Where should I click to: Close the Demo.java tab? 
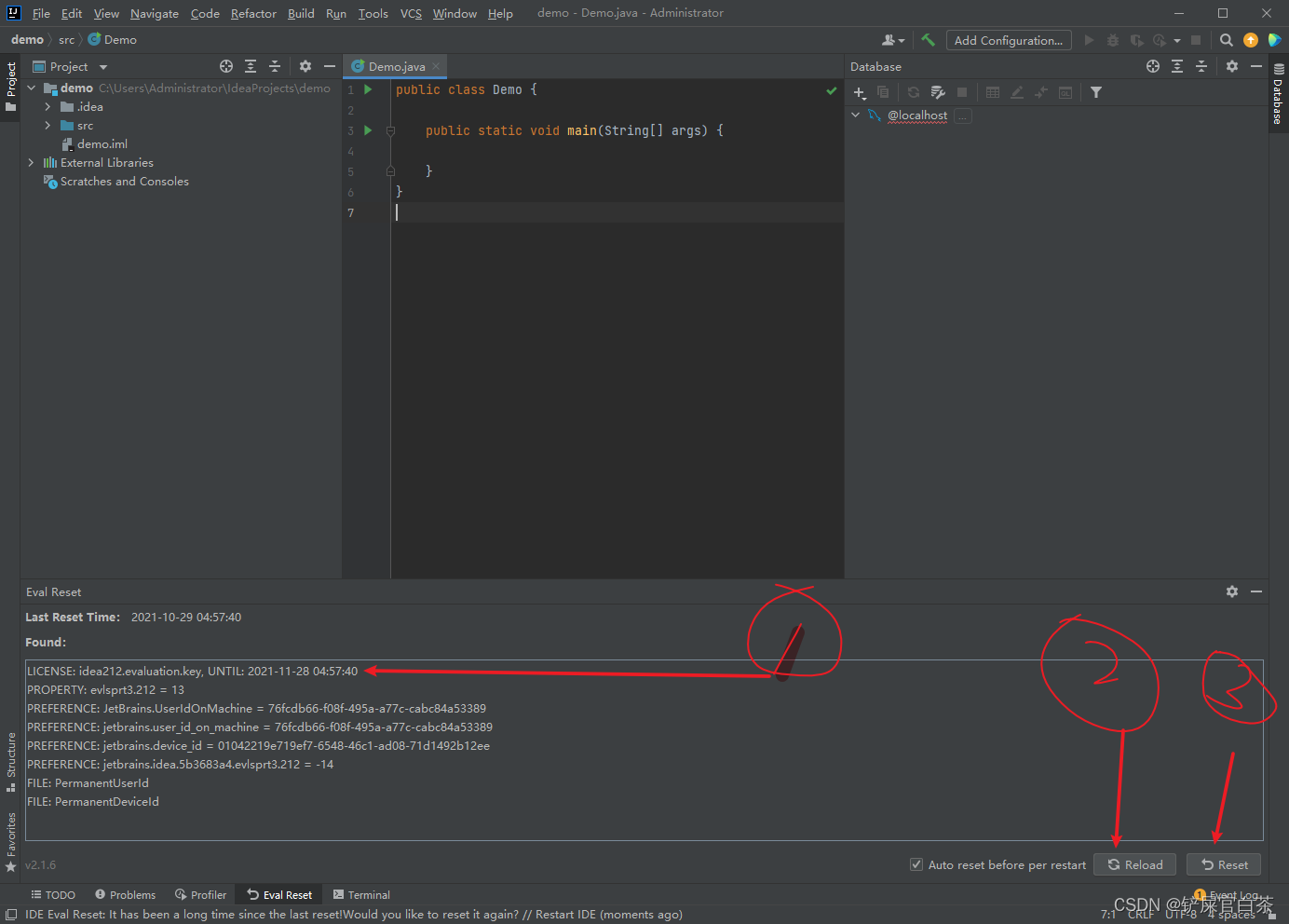[436, 66]
